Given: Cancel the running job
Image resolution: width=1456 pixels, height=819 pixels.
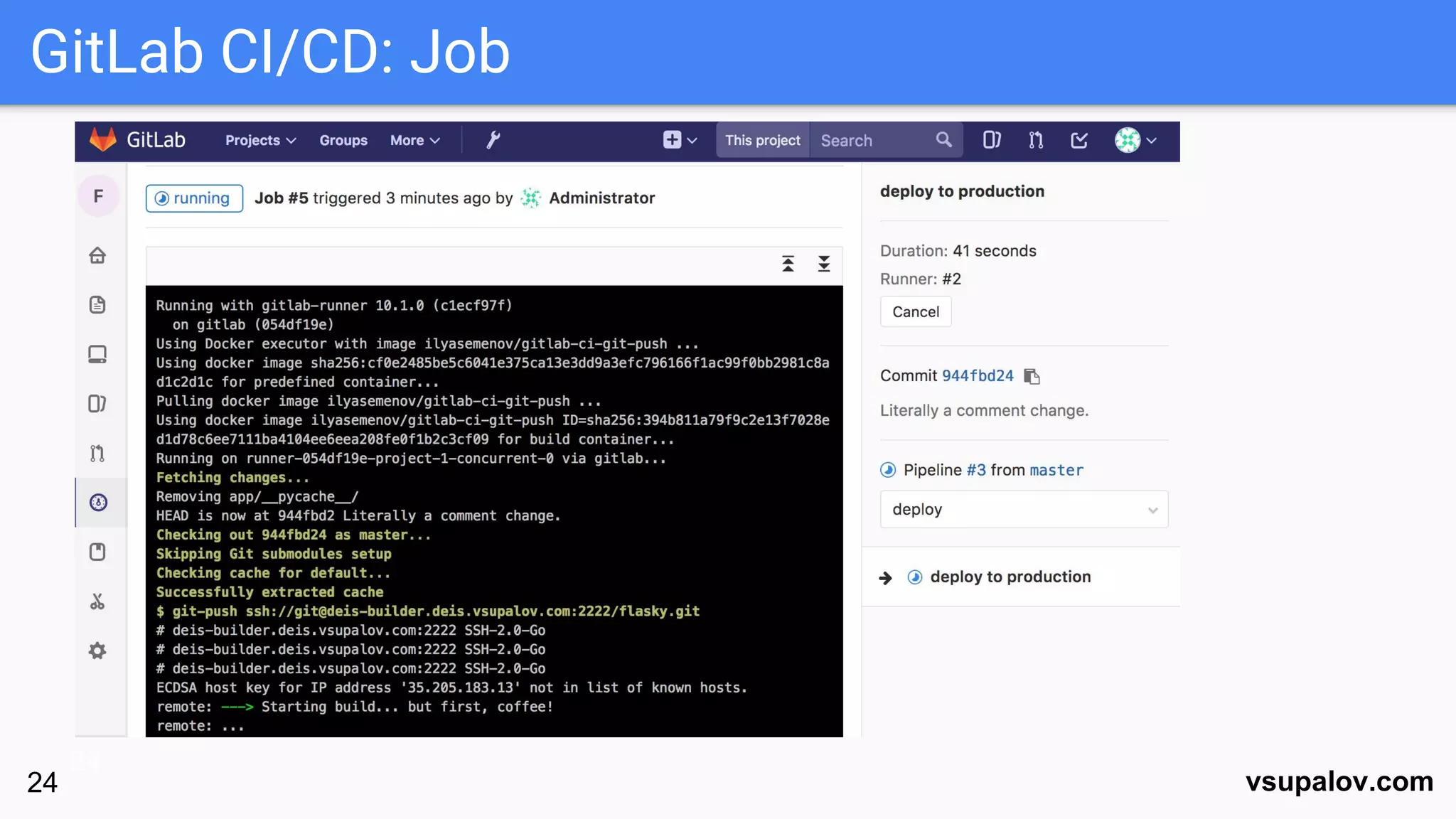Looking at the screenshot, I should point(916,312).
